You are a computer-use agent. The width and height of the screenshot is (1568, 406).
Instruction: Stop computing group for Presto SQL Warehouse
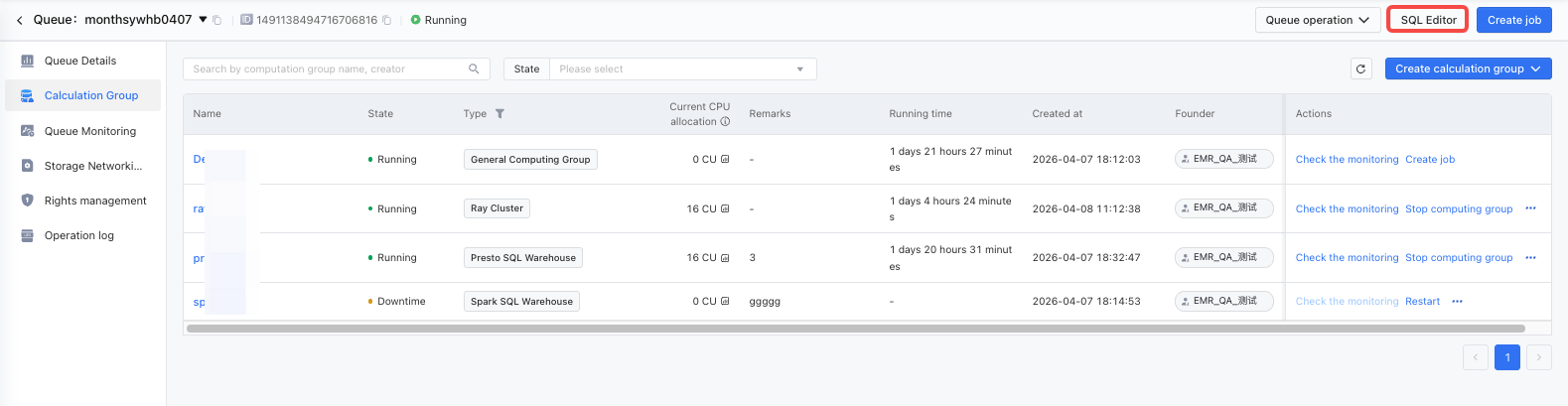(1459, 258)
